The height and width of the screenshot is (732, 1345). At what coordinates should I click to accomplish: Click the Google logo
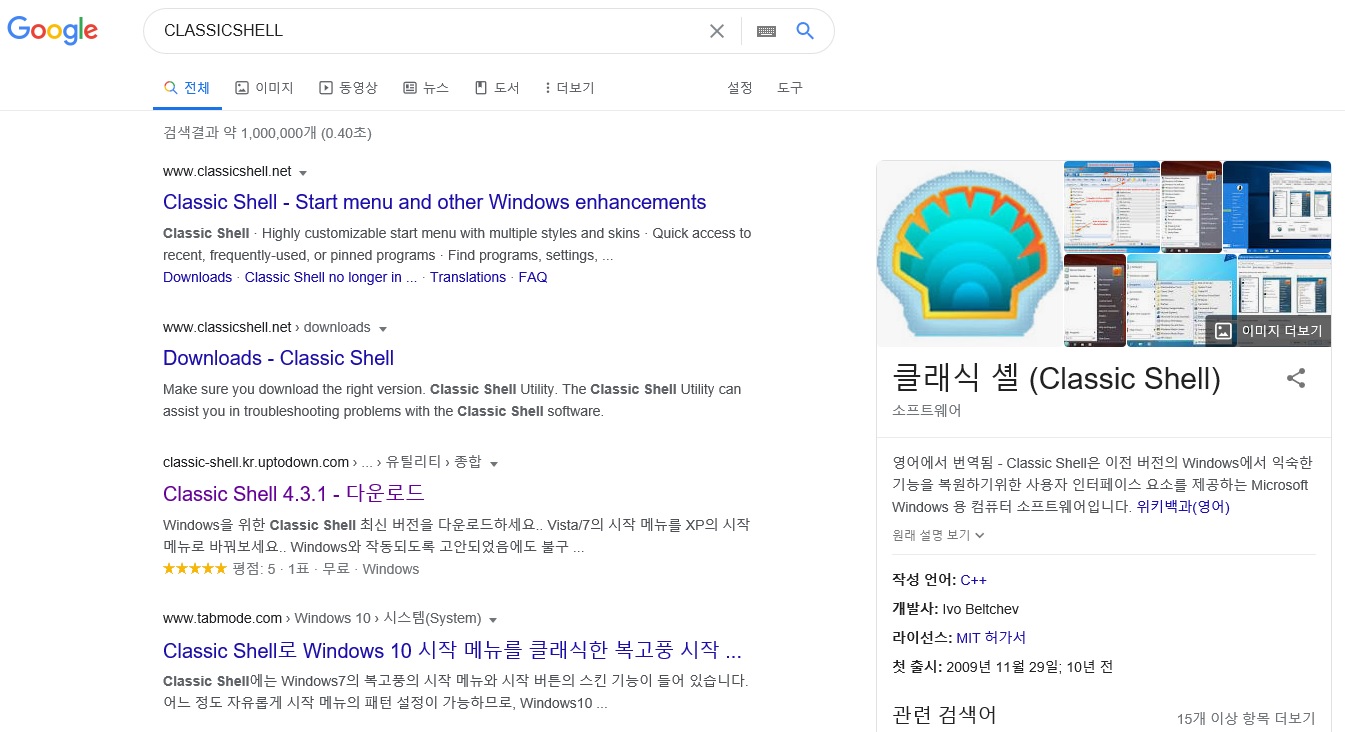pyautogui.click(x=52, y=31)
